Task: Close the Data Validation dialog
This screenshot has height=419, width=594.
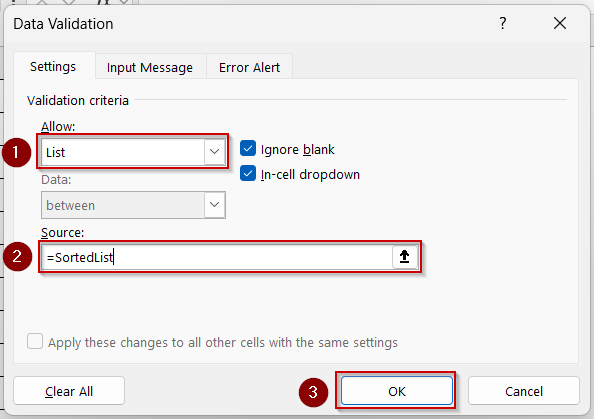Action: pyautogui.click(x=560, y=23)
